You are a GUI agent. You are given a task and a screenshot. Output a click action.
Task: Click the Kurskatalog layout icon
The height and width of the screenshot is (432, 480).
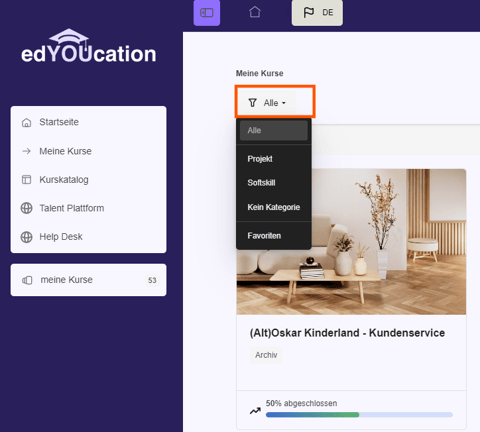tap(26, 180)
